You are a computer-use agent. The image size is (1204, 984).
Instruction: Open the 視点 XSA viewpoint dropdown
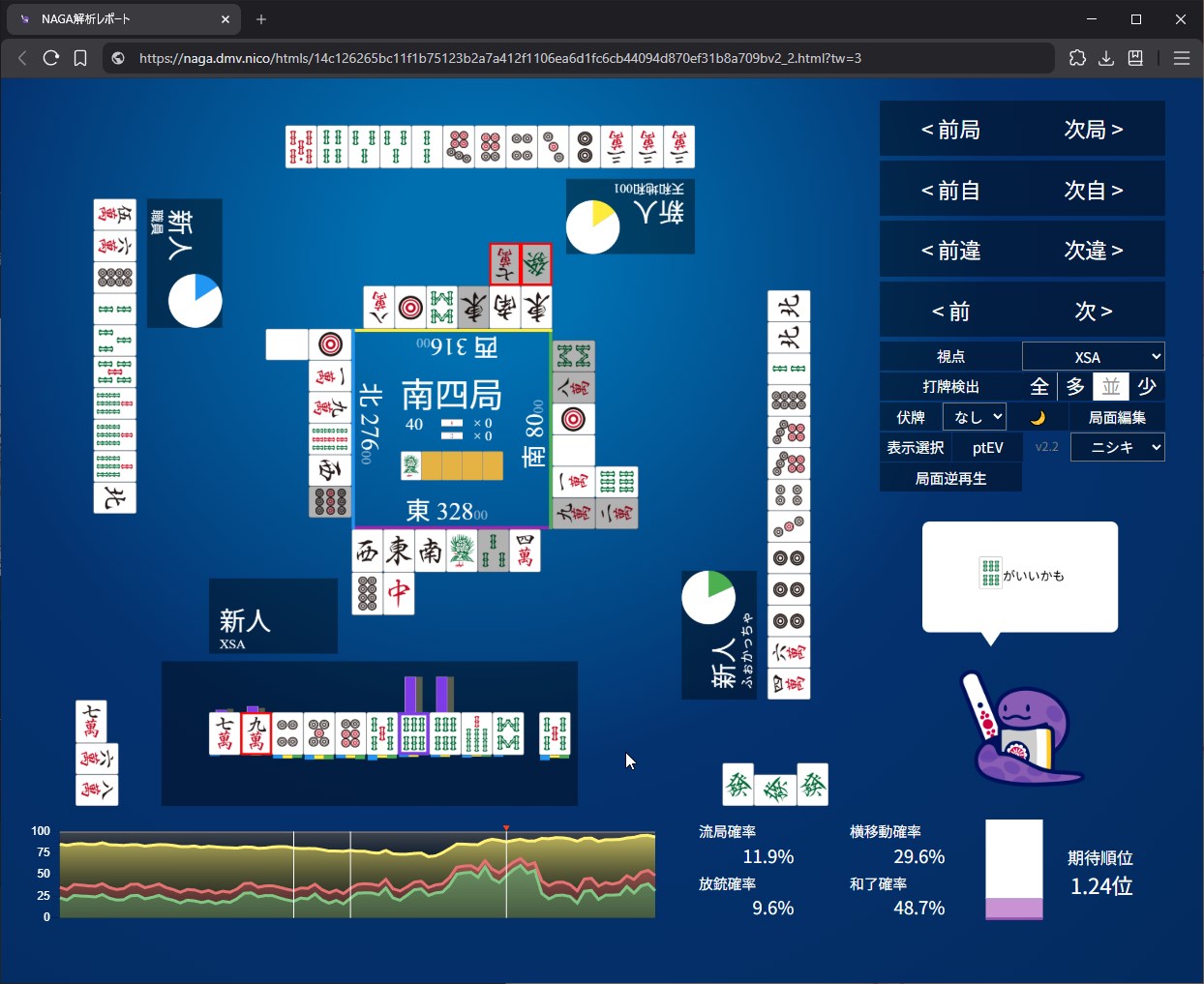pos(1093,357)
